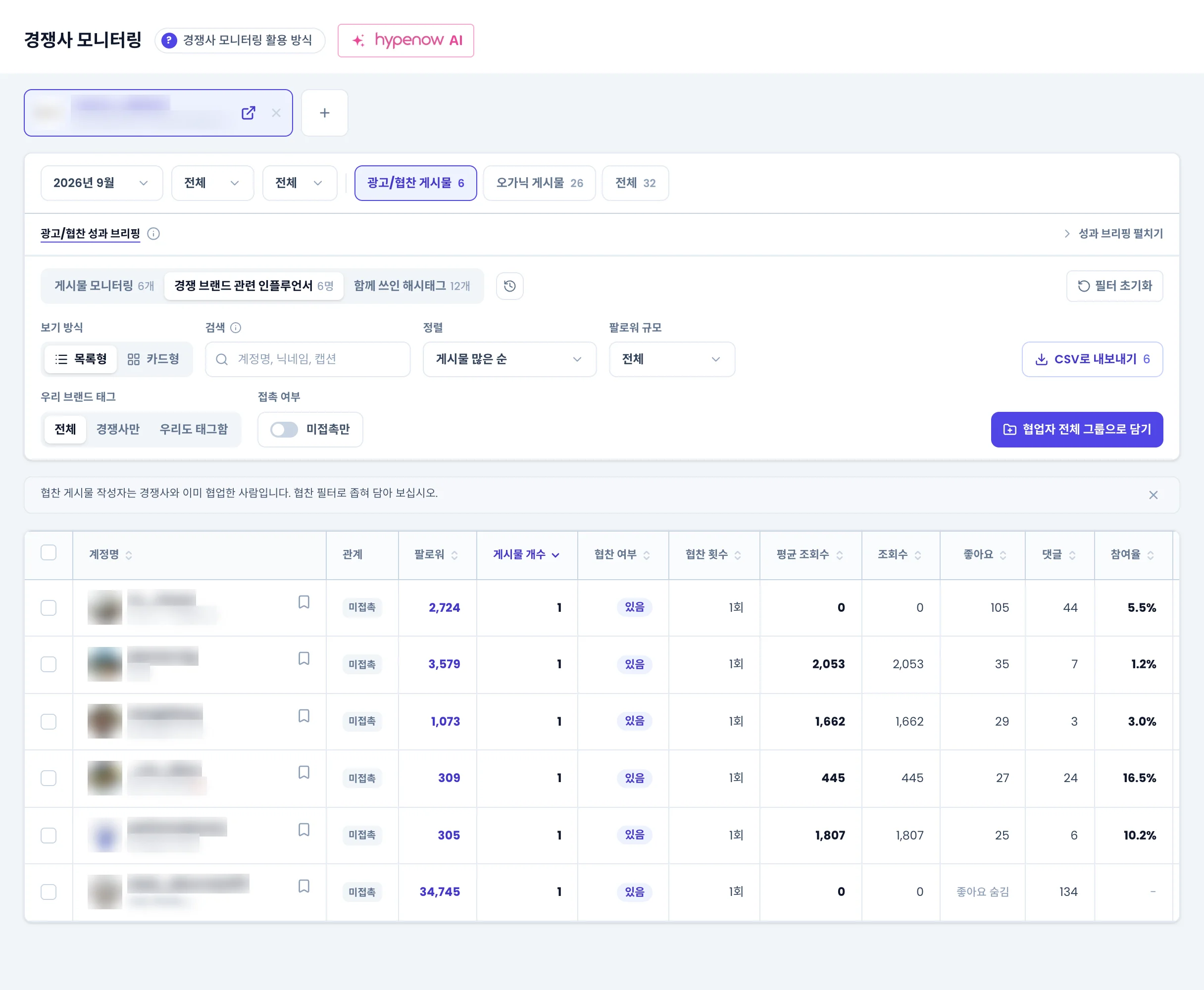
Task: Sort by 참여율 column arrows
Action: (x=1151, y=555)
